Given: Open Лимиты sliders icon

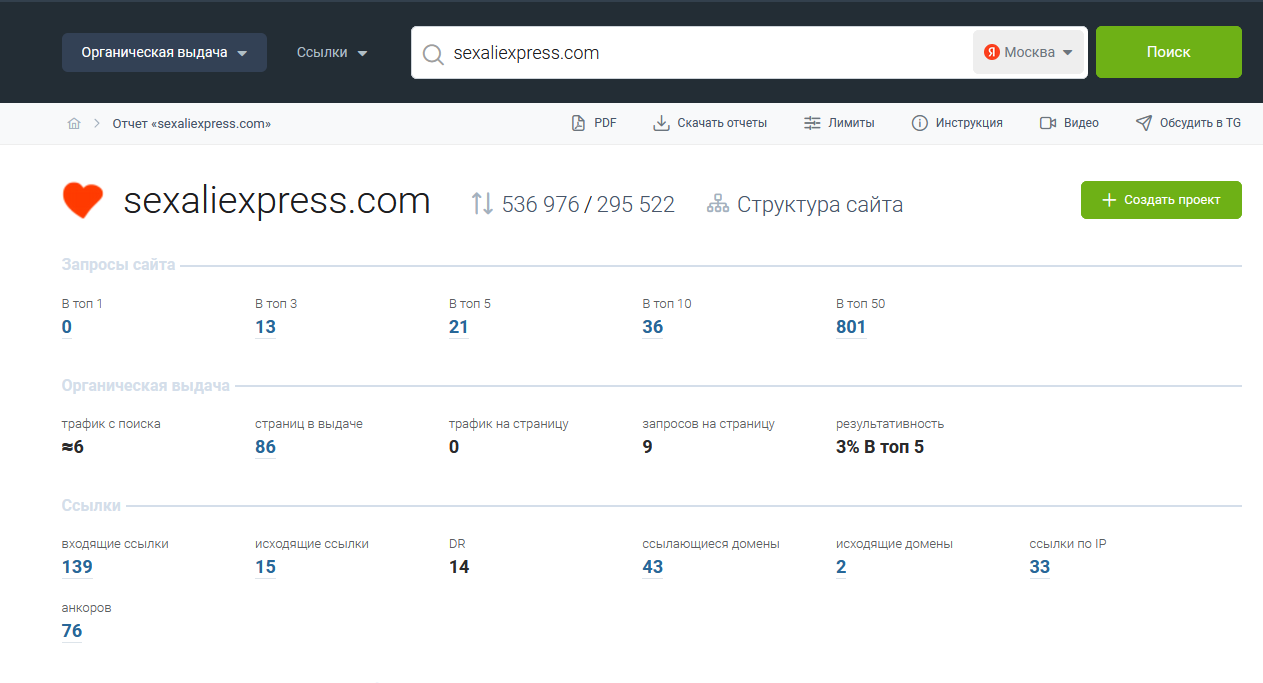Looking at the screenshot, I should tap(812, 123).
